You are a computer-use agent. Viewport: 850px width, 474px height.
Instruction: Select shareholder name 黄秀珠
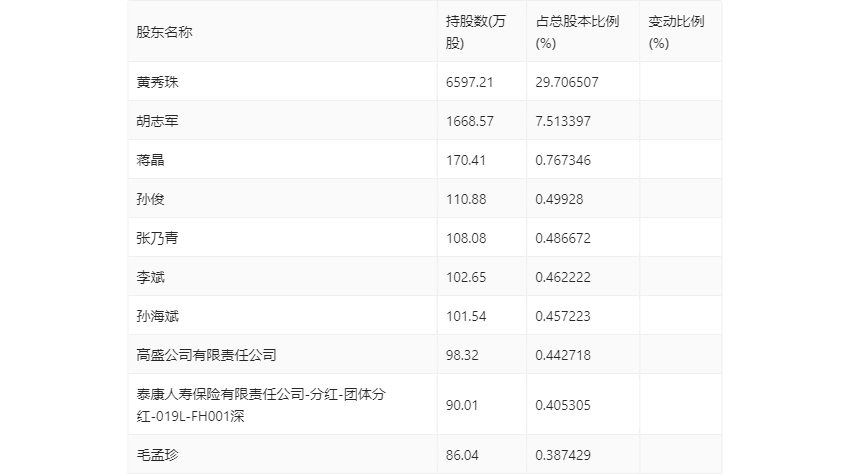157,82
